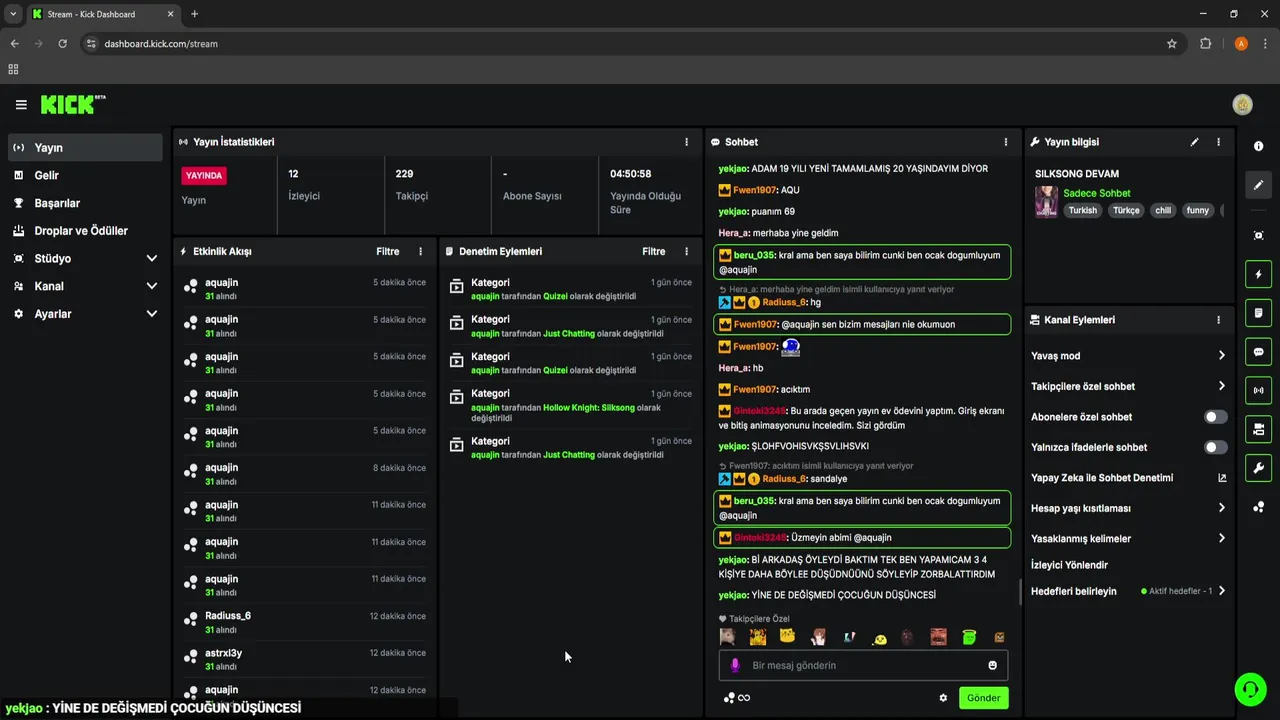Open Yayın bilgisi three-dot menu
This screenshot has height=720, width=1280.
click(1218, 142)
